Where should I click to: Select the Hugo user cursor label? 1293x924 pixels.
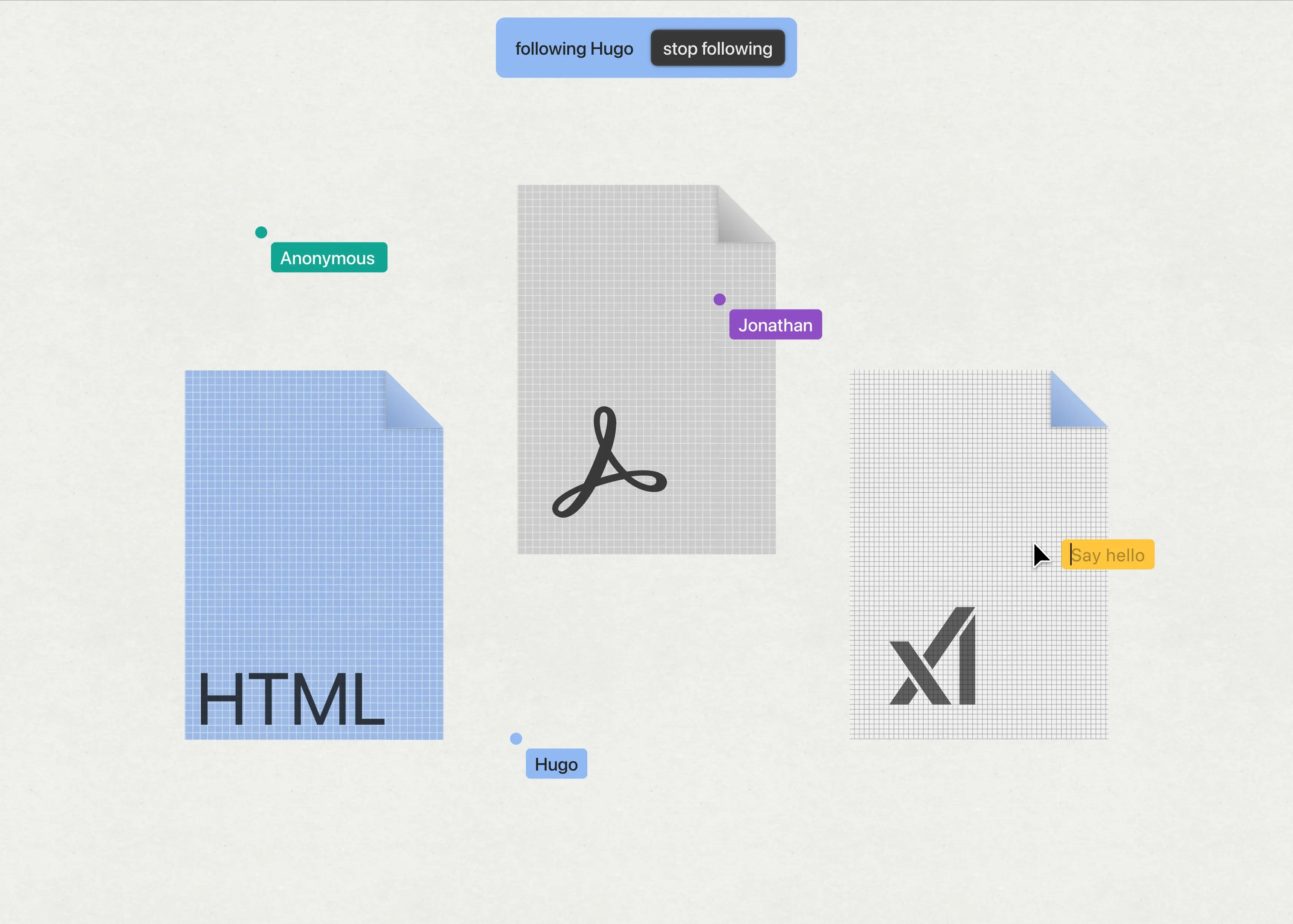(x=556, y=763)
